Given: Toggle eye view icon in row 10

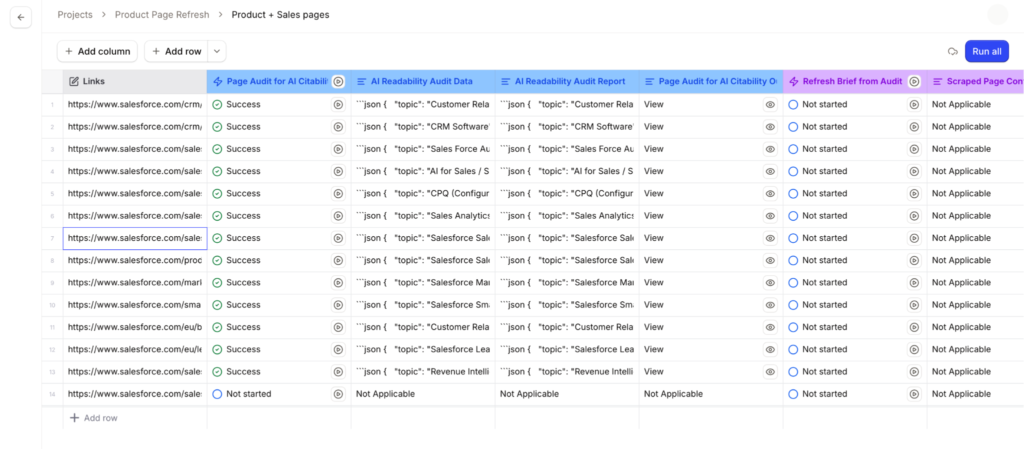Looking at the screenshot, I should coord(771,305).
